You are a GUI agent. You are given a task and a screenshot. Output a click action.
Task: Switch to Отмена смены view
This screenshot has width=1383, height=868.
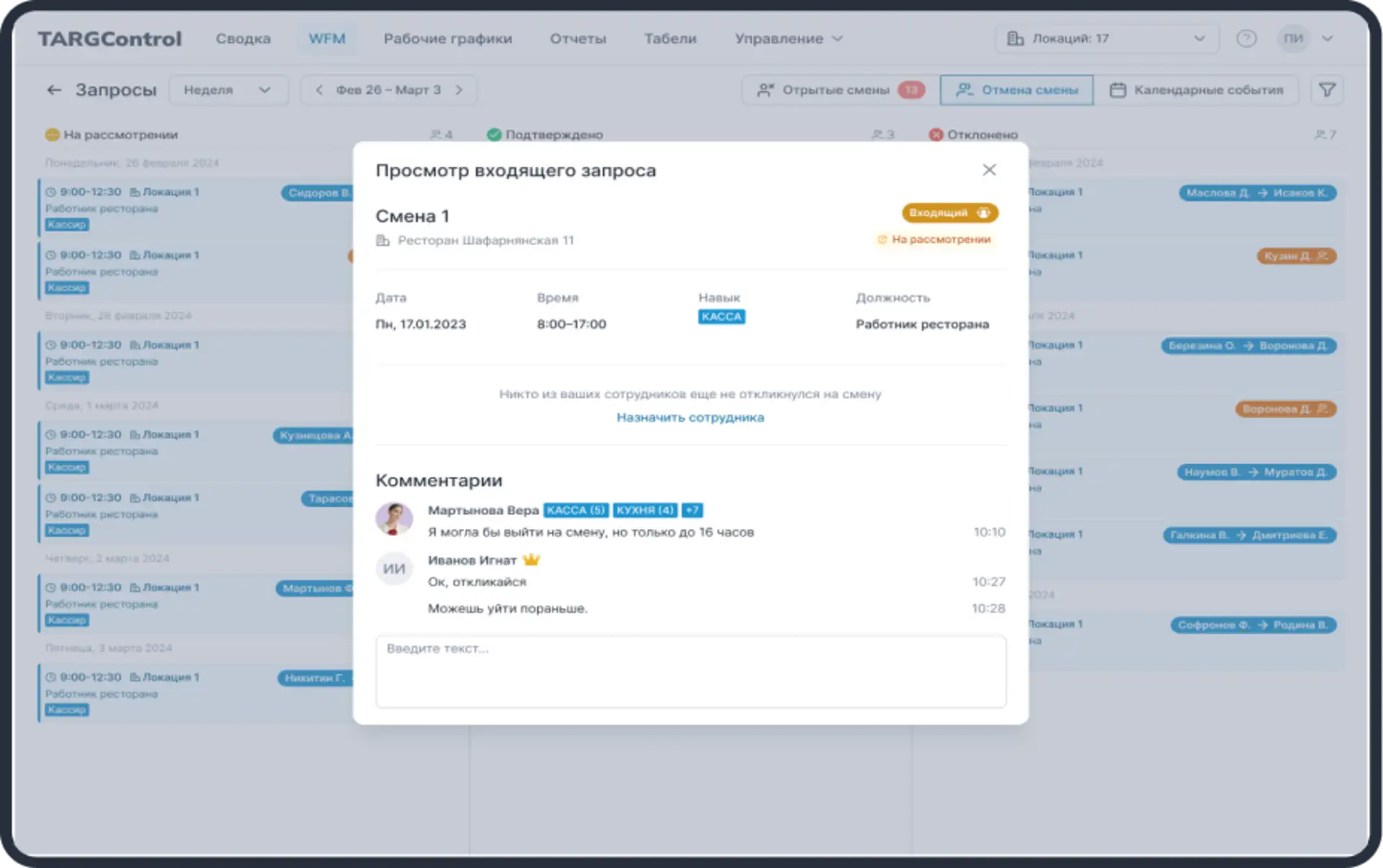pos(1016,90)
